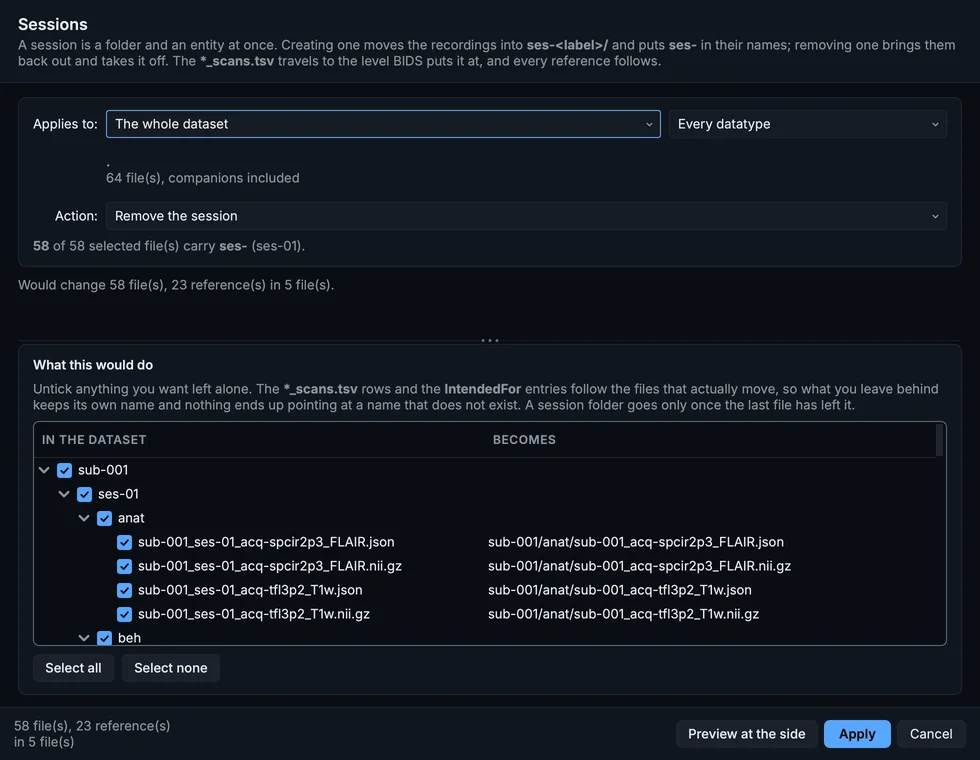The height and width of the screenshot is (760, 980).
Task: Select the sub-001 tree row label
Action: tap(103, 470)
